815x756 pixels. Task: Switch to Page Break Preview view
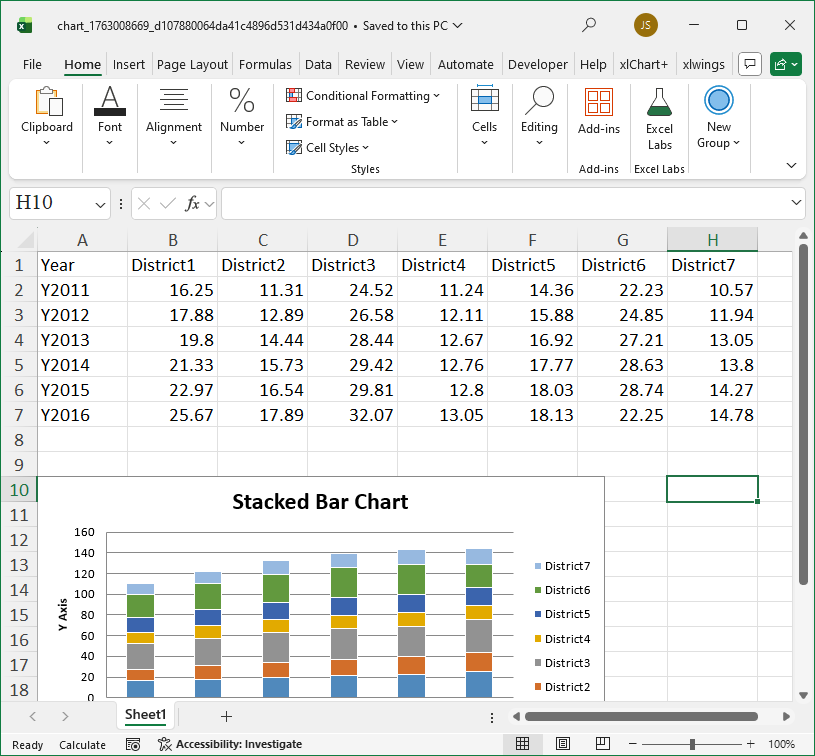coord(602,744)
